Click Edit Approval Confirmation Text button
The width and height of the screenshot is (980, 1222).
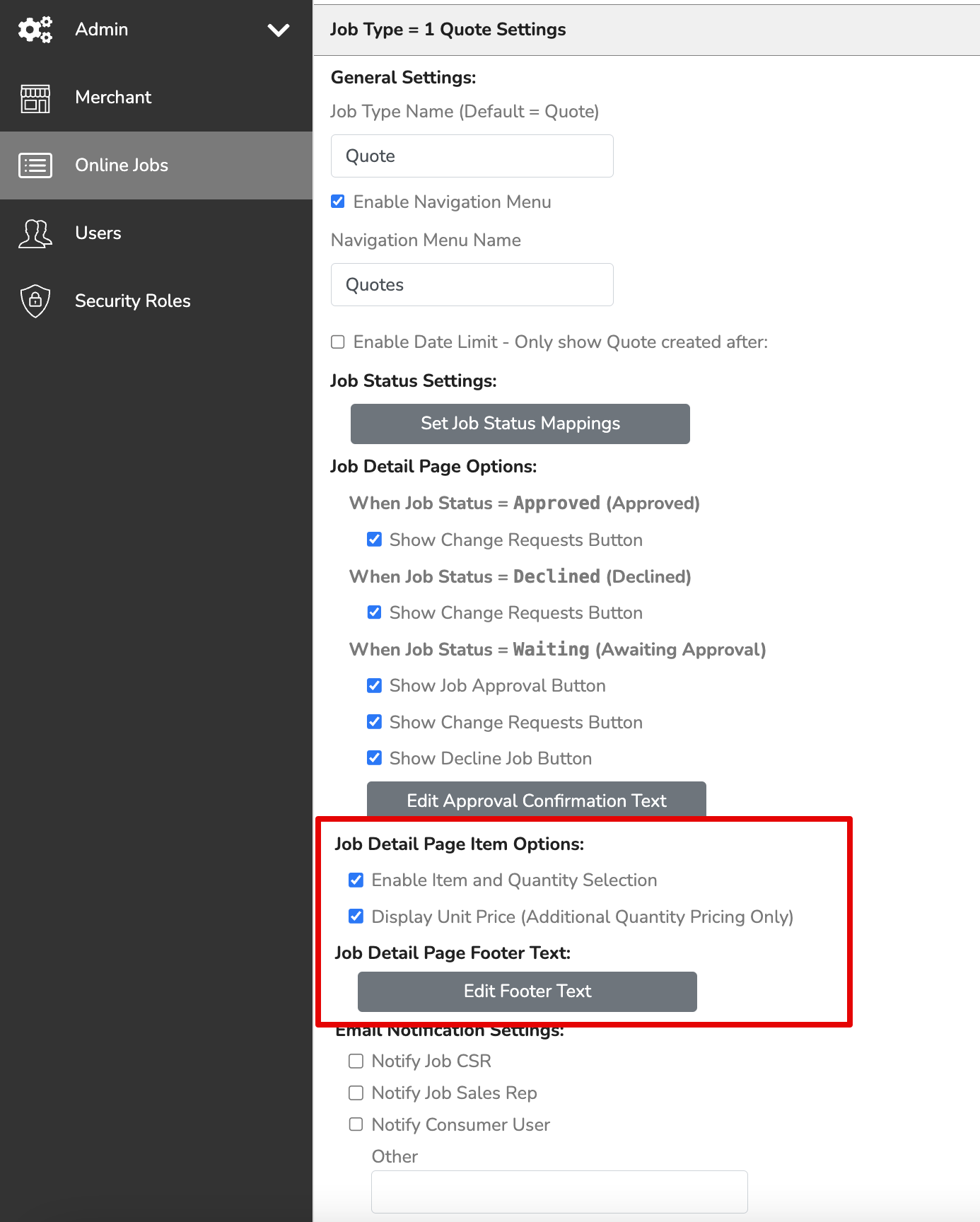[x=537, y=800]
